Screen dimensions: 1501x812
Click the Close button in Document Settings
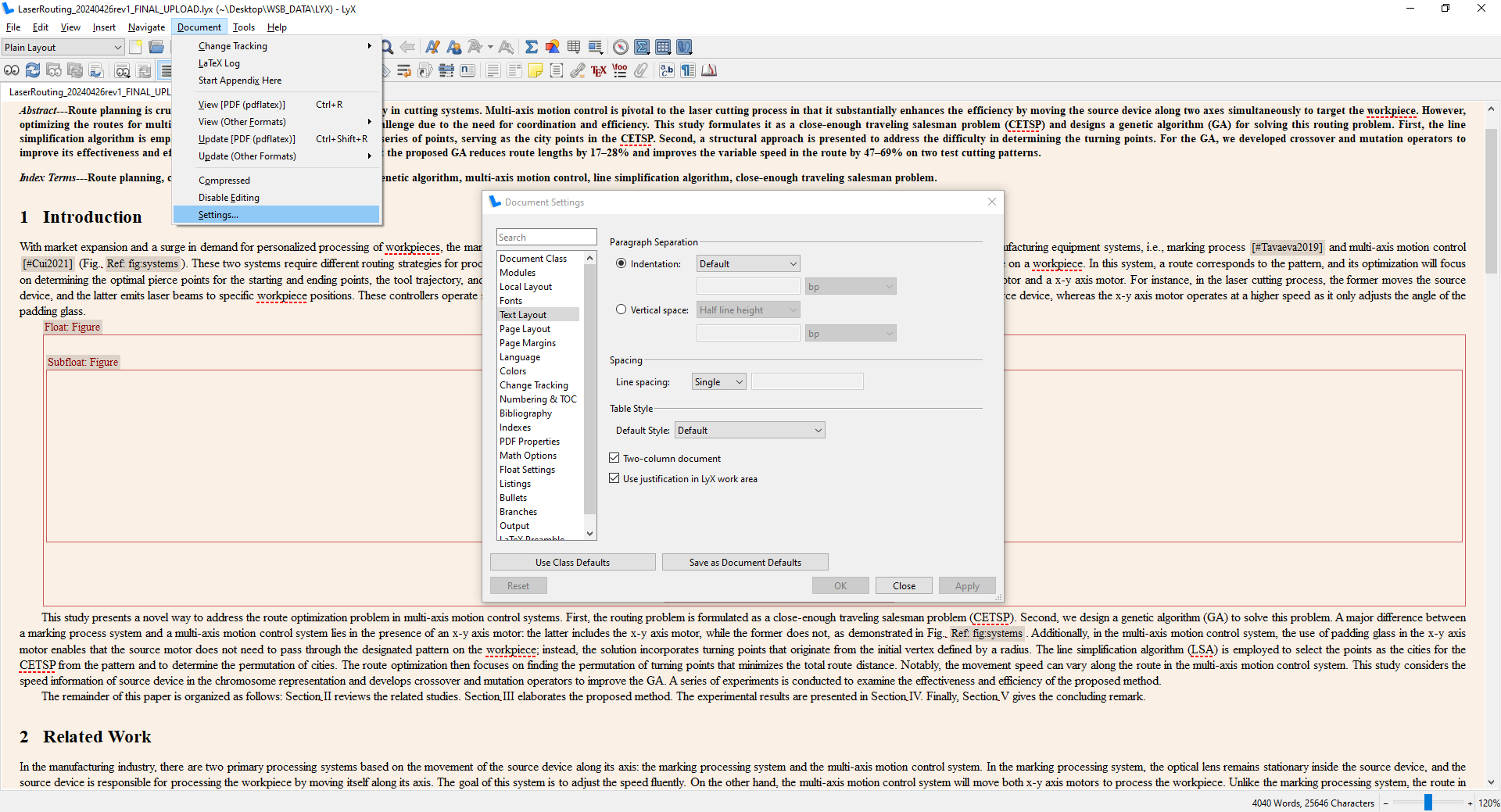(905, 585)
